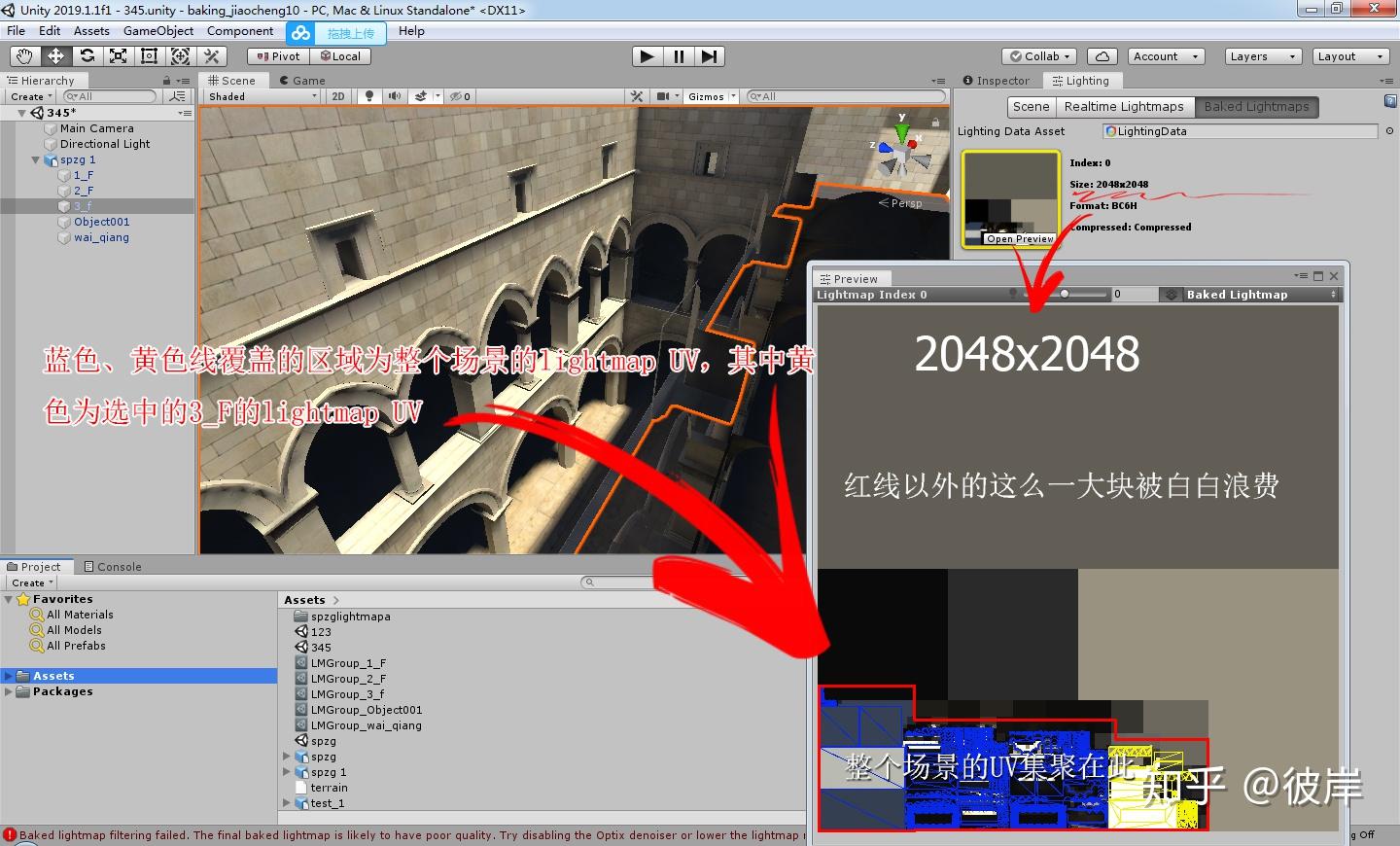This screenshot has height=846, width=1400.
Task: Click the Open Preview button
Action: point(1020,239)
